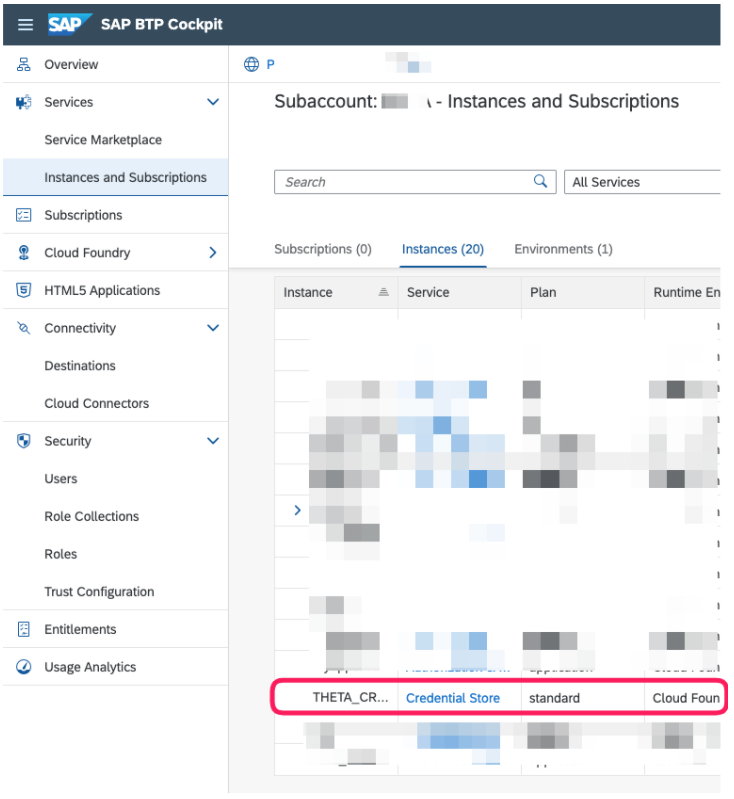Click the SAP BTP Cockpit title
The width and height of the screenshot is (734, 799).
coord(162,24)
